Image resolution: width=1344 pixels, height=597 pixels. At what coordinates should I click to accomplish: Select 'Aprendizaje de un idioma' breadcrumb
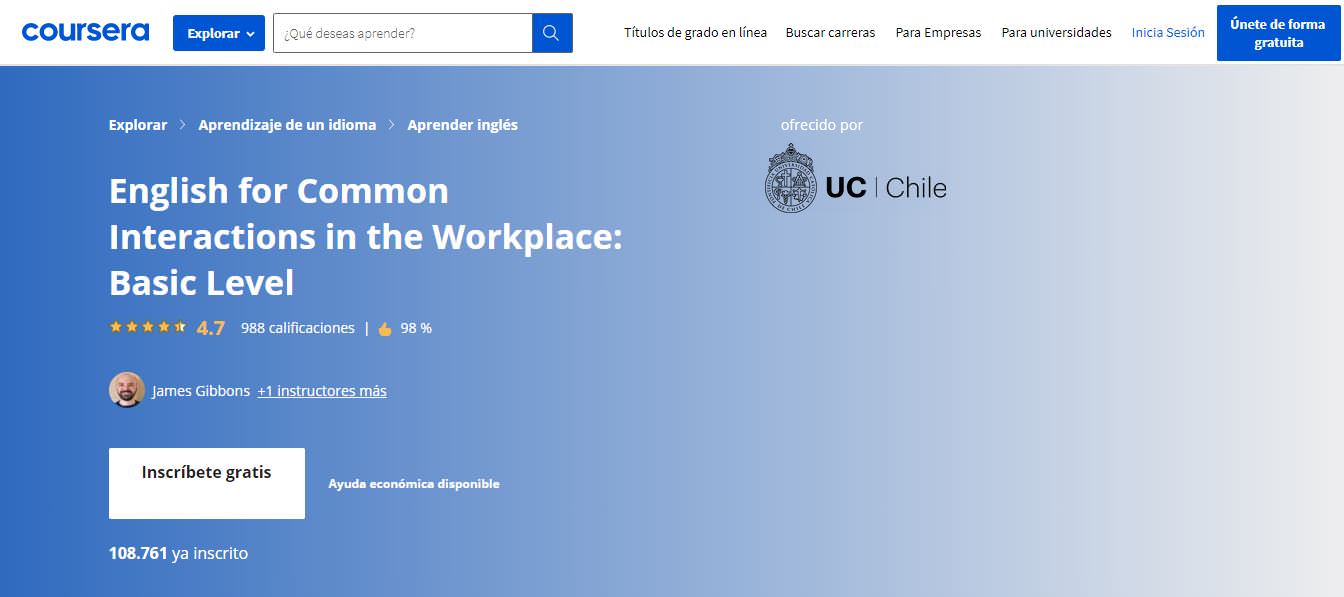coord(287,125)
